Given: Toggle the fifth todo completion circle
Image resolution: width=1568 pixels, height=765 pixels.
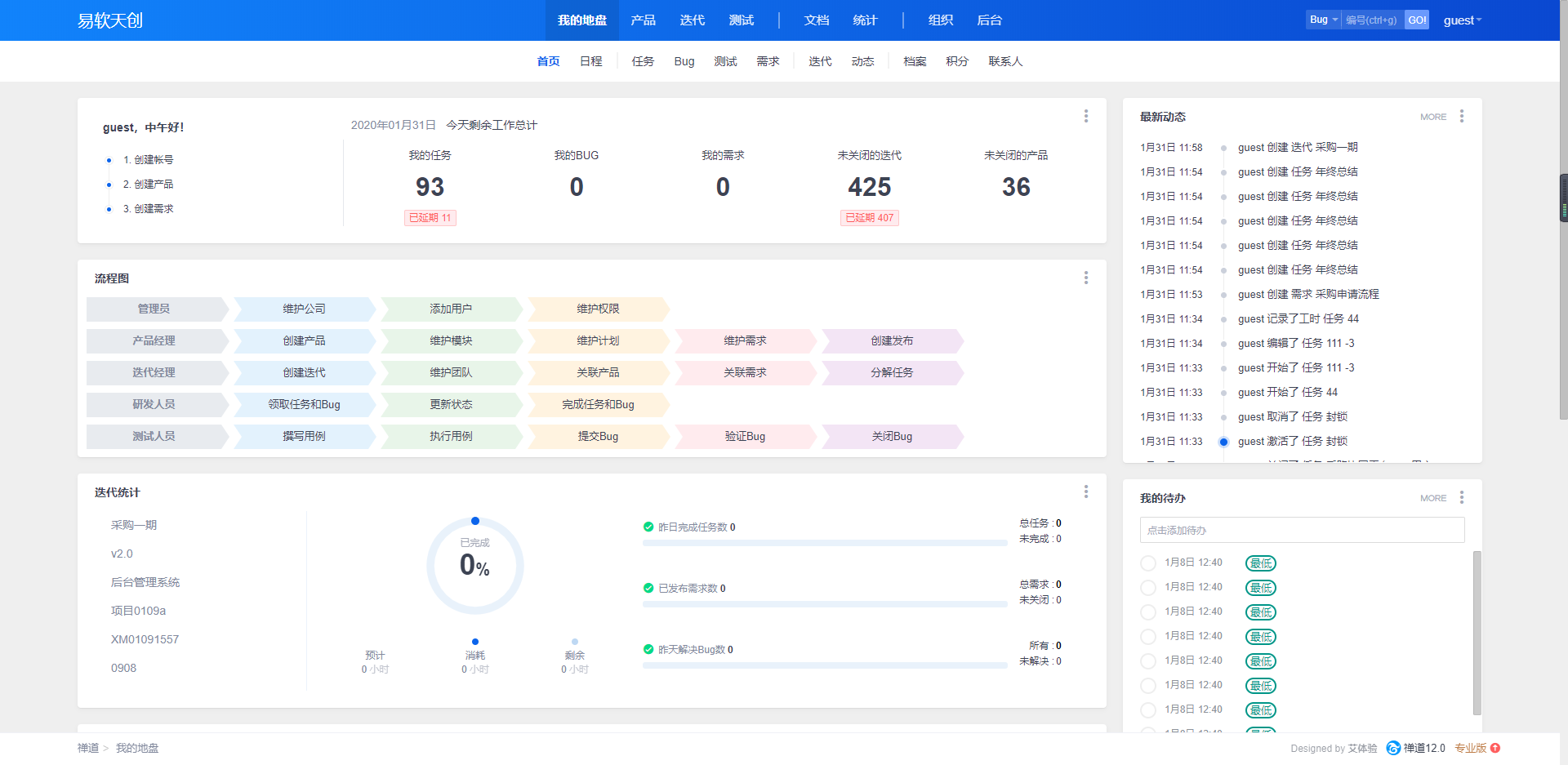Looking at the screenshot, I should click(x=1148, y=660).
